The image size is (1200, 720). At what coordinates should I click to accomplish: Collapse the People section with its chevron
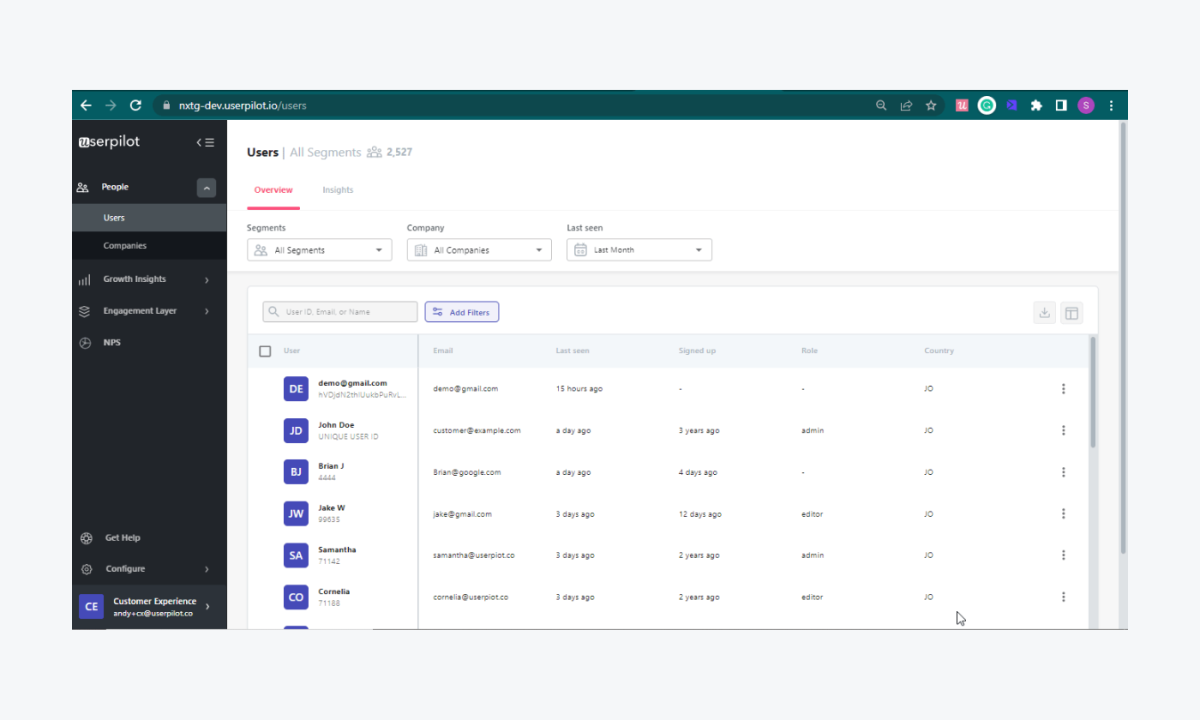pos(206,187)
